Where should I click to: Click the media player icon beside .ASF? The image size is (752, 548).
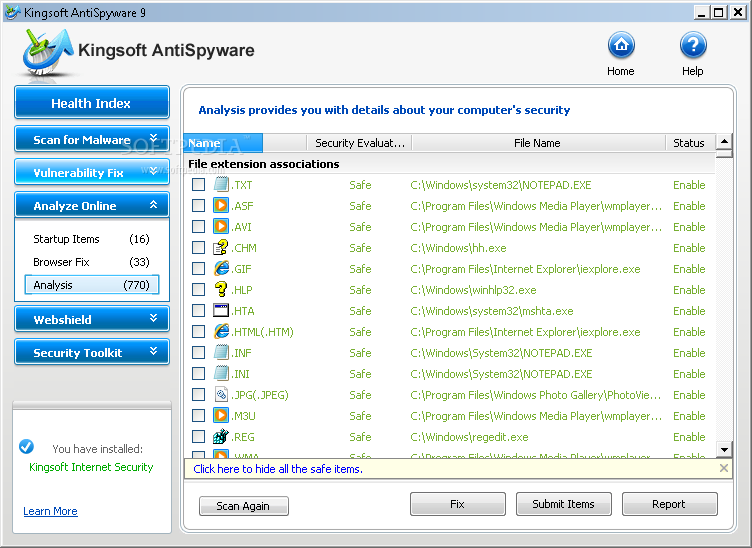pos(221,206)
